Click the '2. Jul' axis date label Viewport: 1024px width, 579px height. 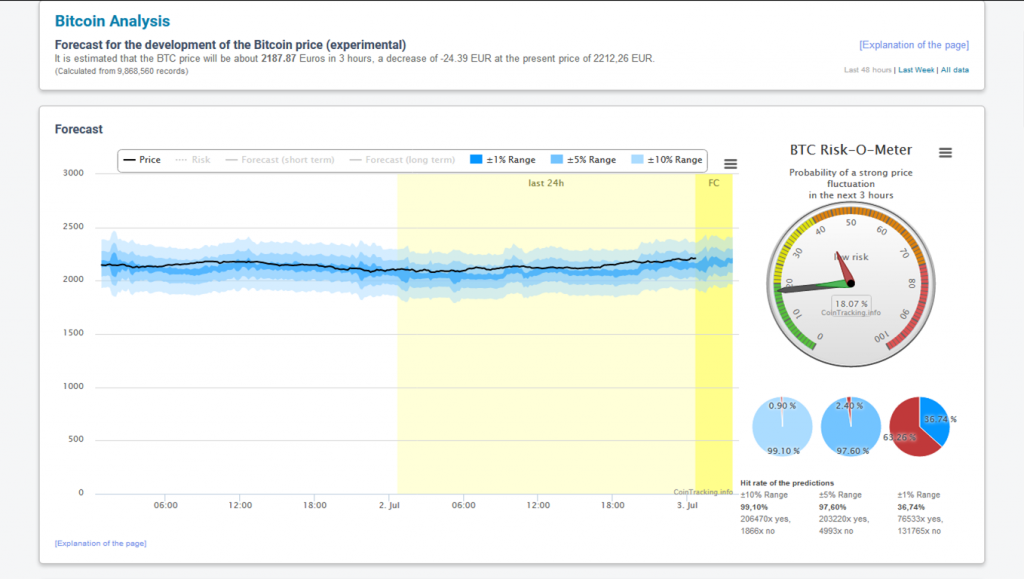pos(389,505)
